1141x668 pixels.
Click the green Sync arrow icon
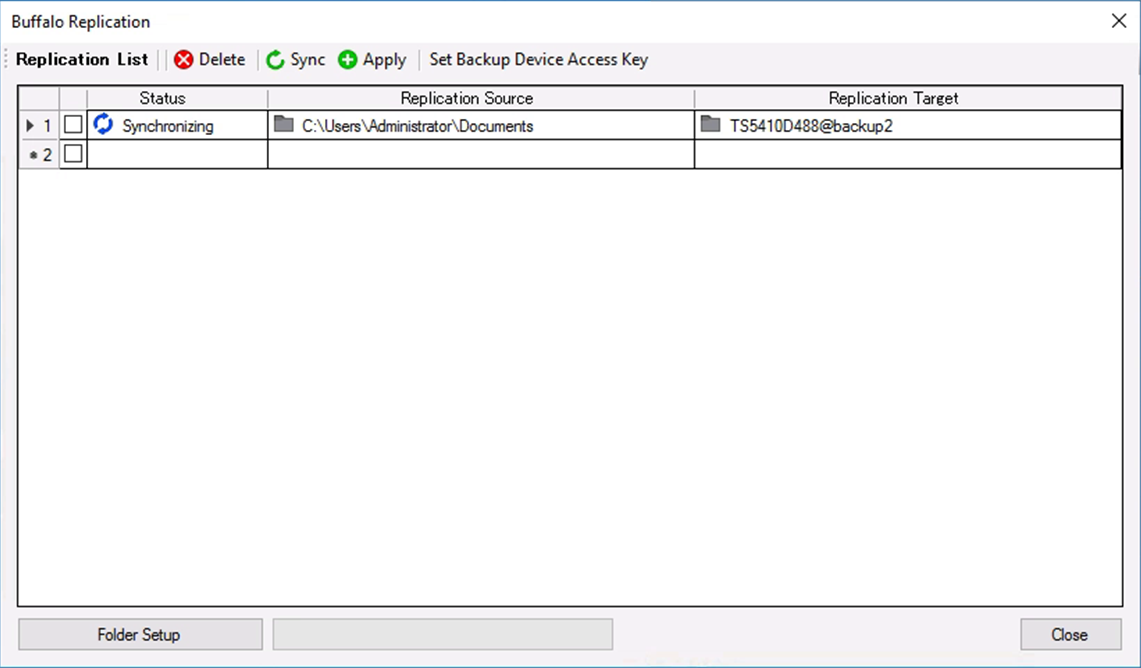point(276,60)
